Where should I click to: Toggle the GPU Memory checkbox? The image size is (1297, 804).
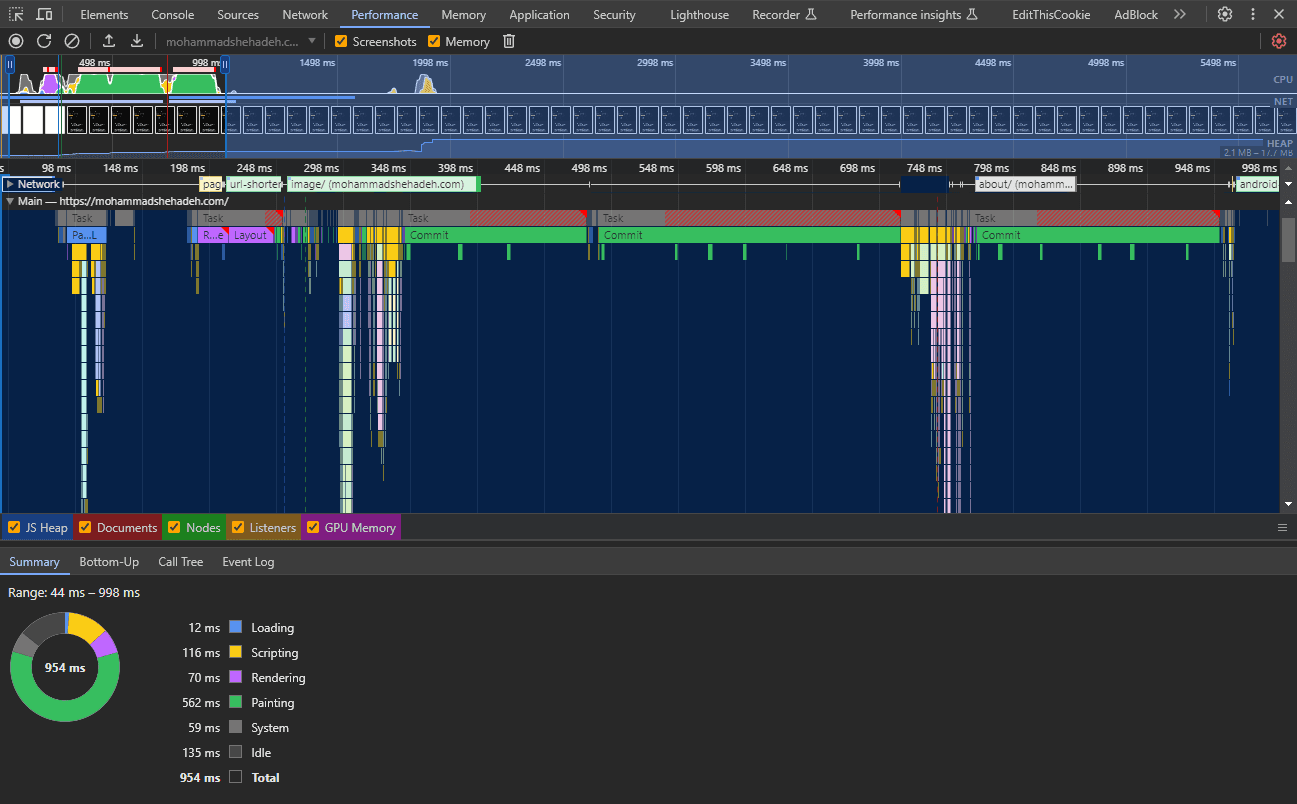[313, 528]
